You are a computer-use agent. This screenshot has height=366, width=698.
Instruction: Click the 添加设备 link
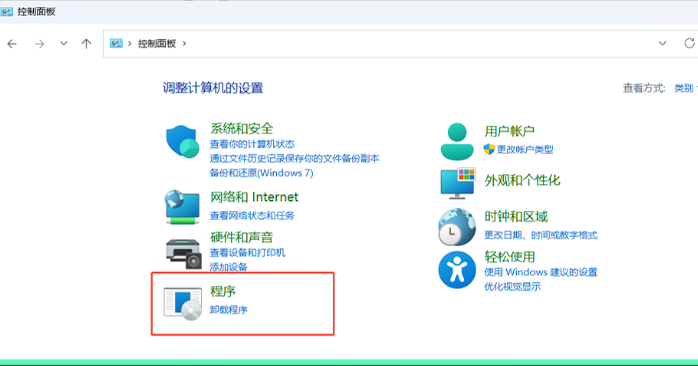228,267
